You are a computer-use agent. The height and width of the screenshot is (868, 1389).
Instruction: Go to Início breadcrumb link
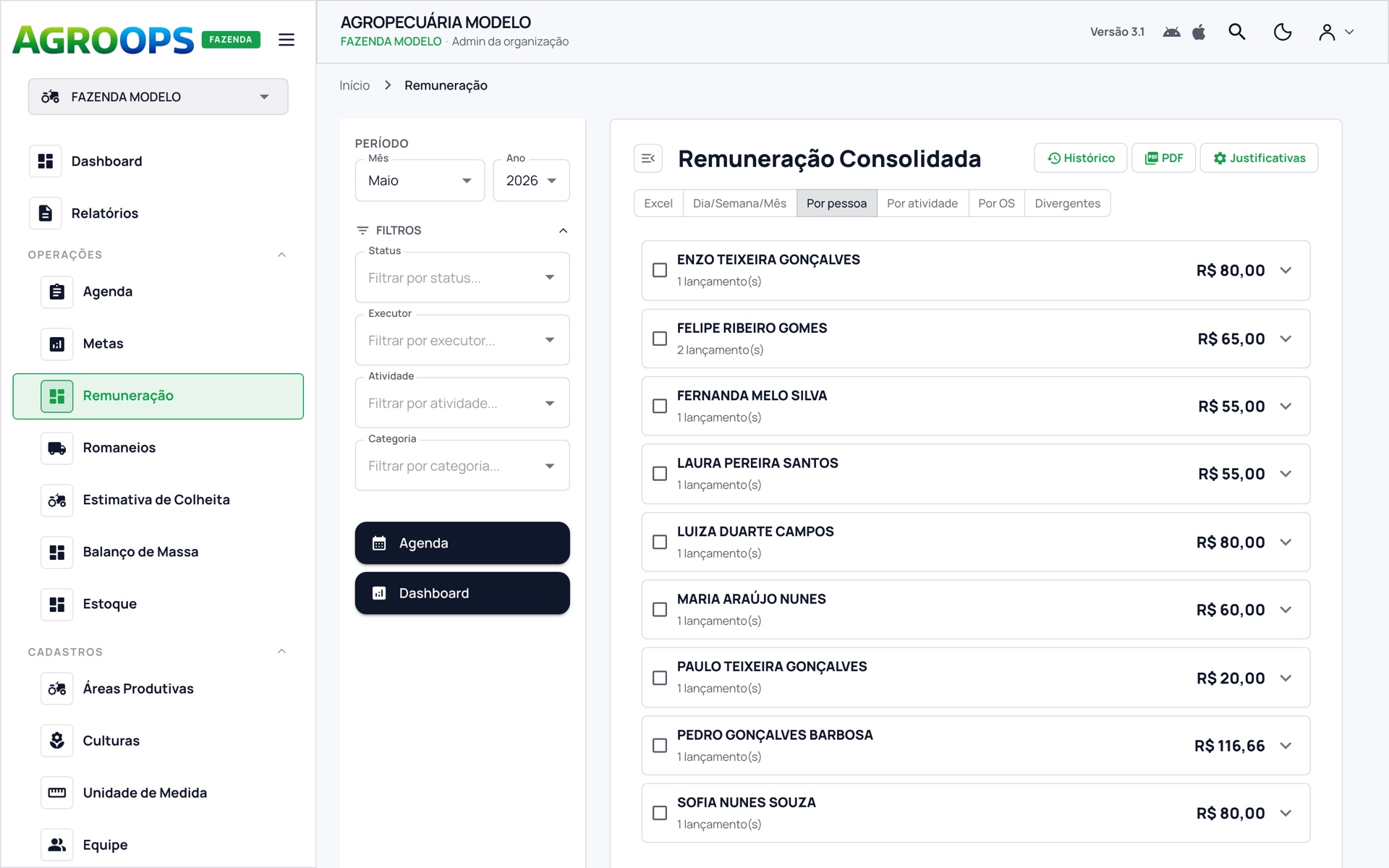(x=354, y=85)
